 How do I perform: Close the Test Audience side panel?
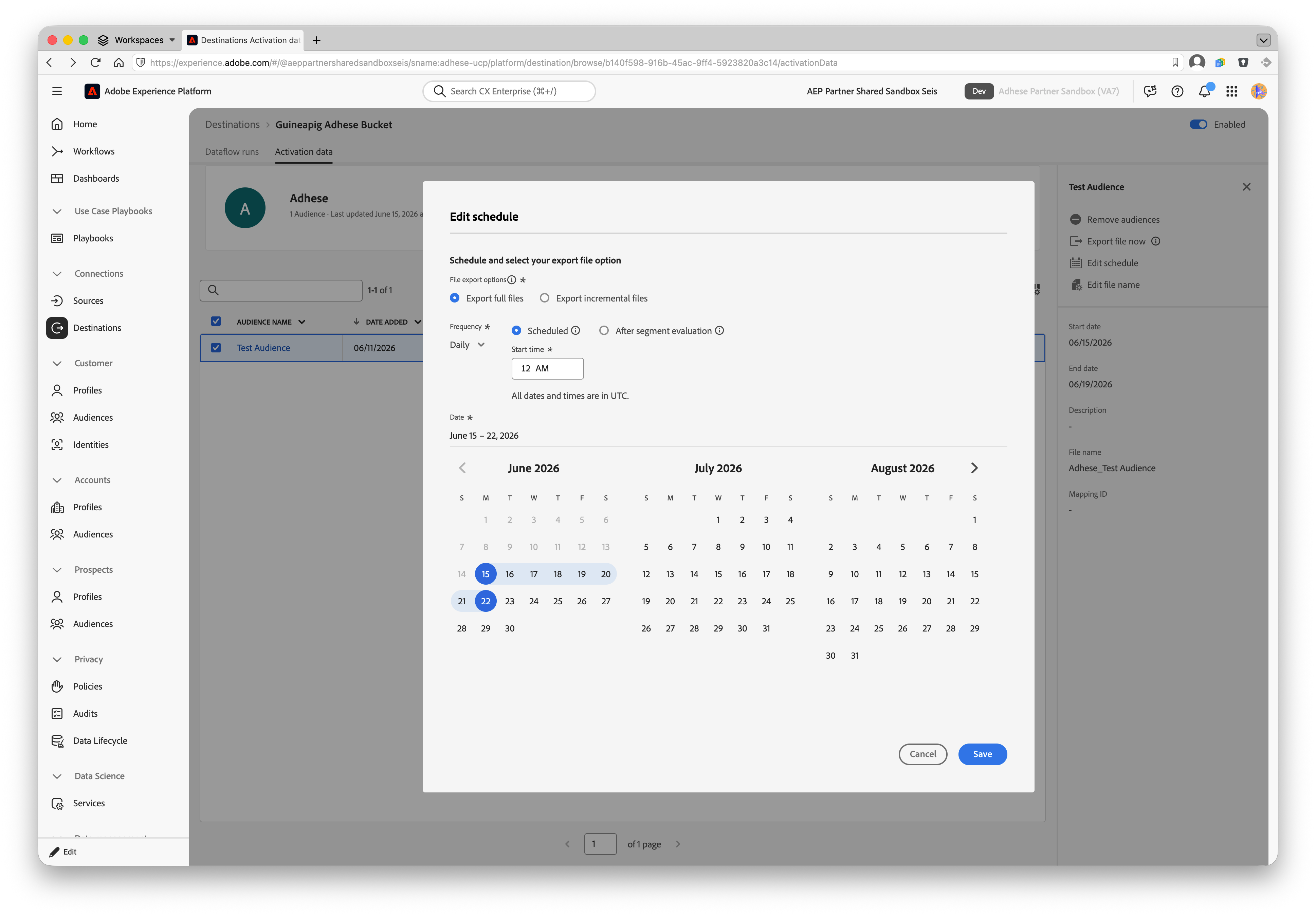pos(1246,187)
